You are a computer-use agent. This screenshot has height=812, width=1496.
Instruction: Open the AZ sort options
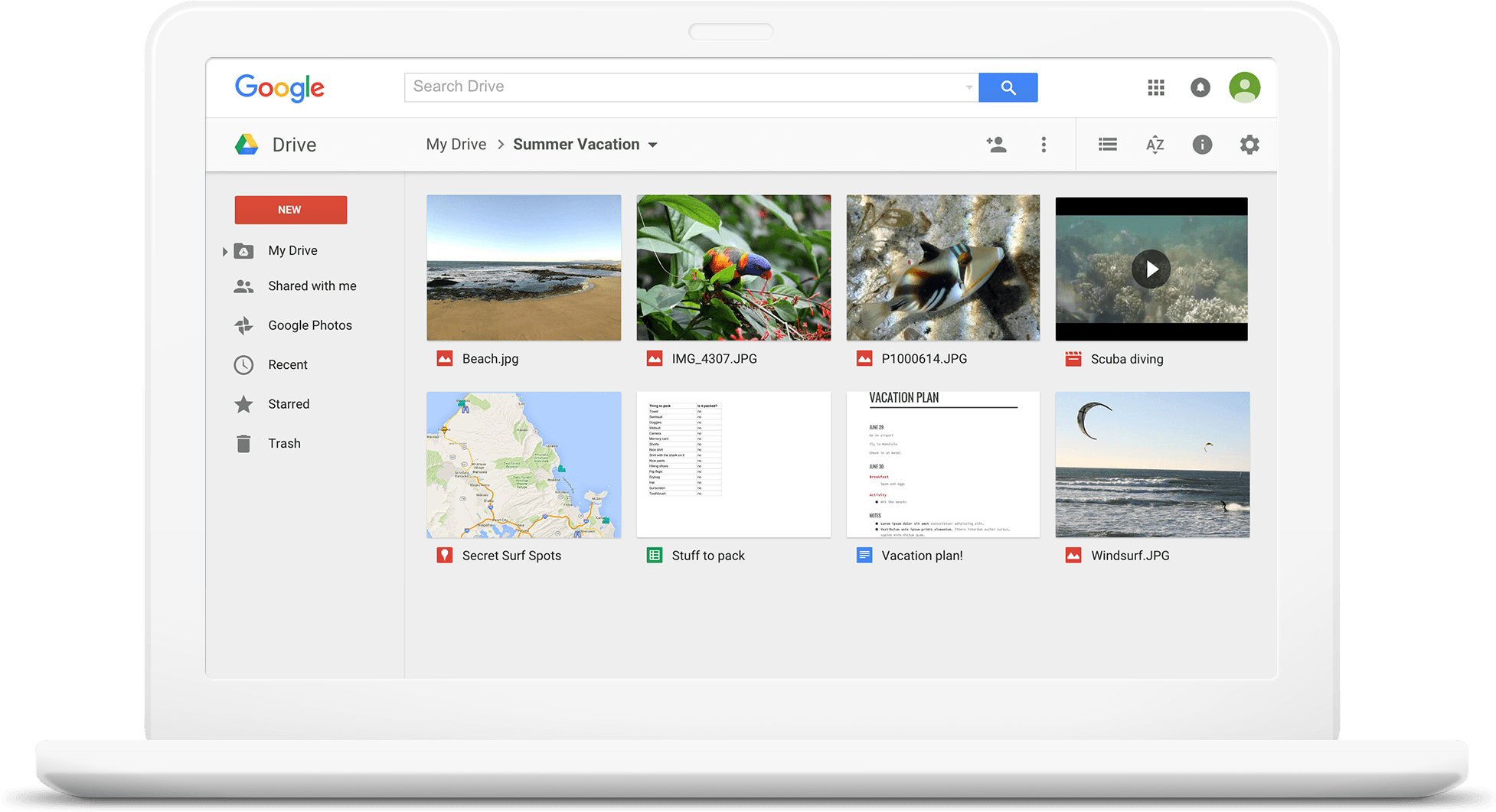(x=1155, y=145)
